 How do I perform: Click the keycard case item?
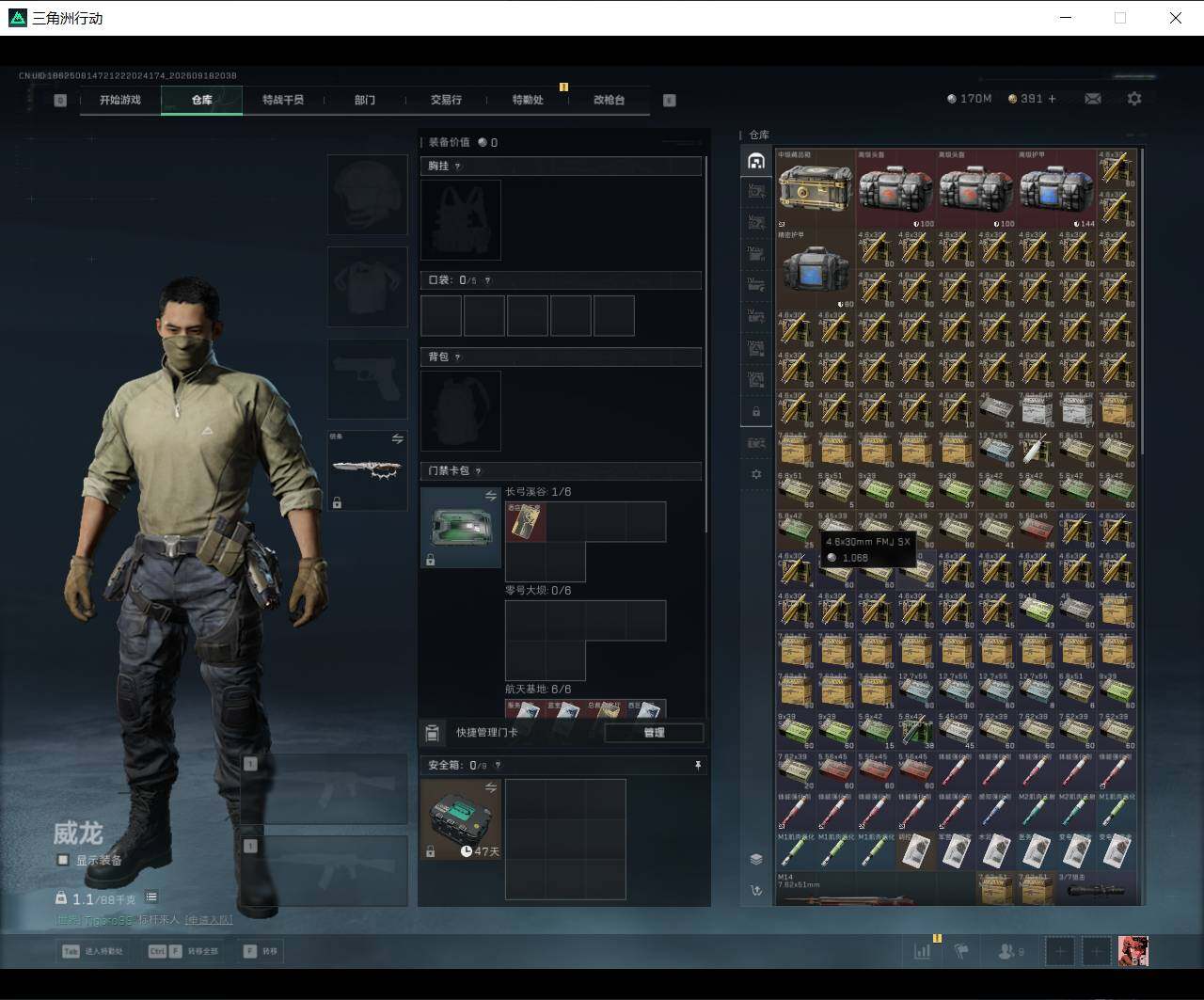[x=461, y=528]
